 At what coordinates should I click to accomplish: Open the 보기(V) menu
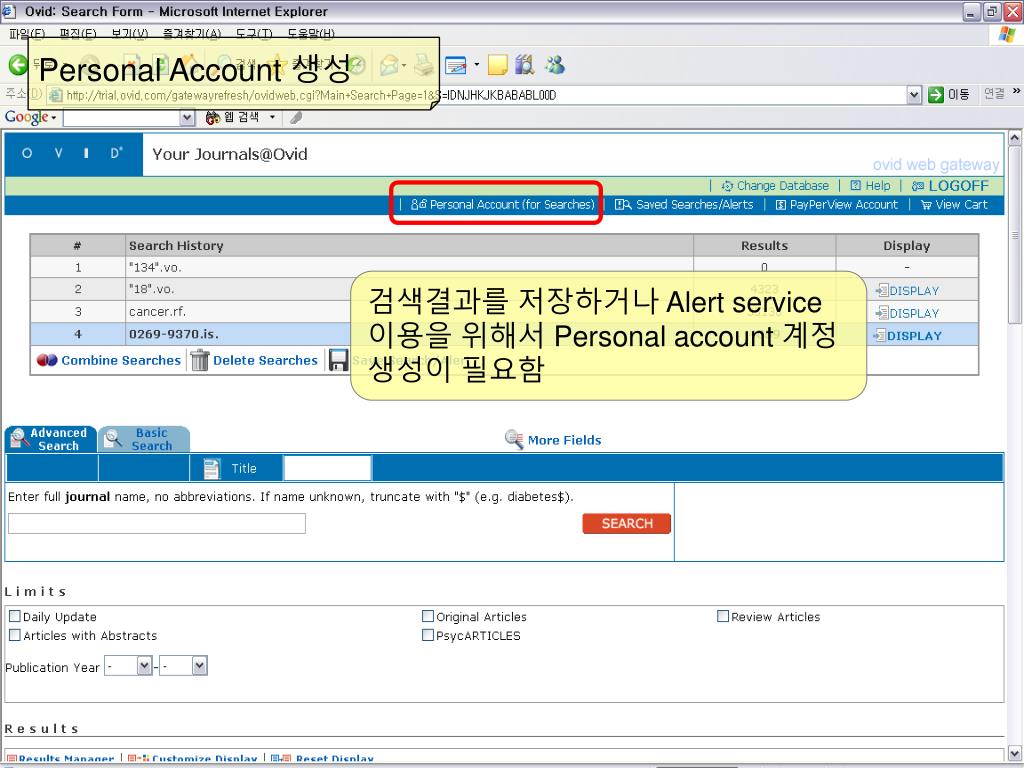click(129, 34)
